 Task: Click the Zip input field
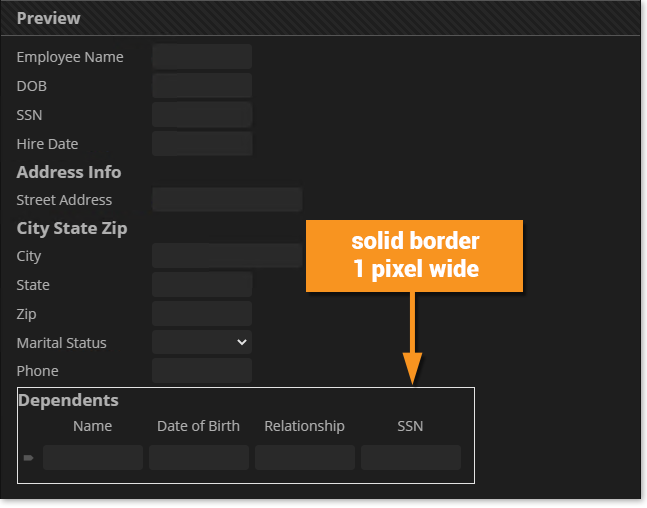tap(202, 314)
